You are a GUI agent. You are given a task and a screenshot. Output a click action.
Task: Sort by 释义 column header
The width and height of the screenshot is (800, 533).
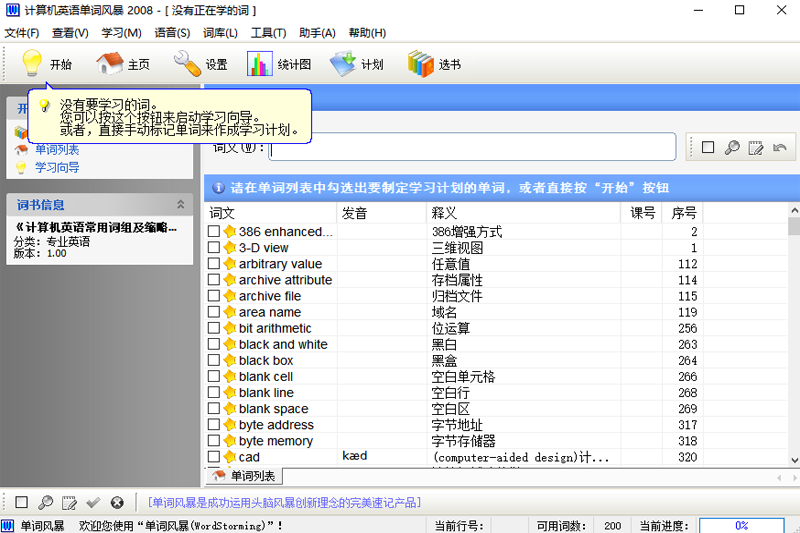coord(523,213)
